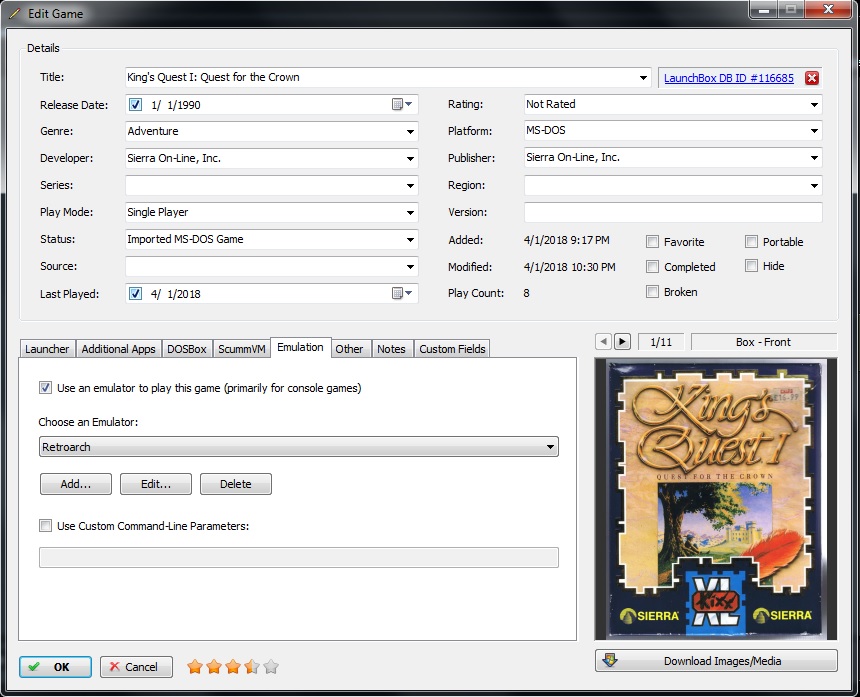Show next image with right arrow
The width and height of the screenshot is (860, 697).
(x=622, y=342)
